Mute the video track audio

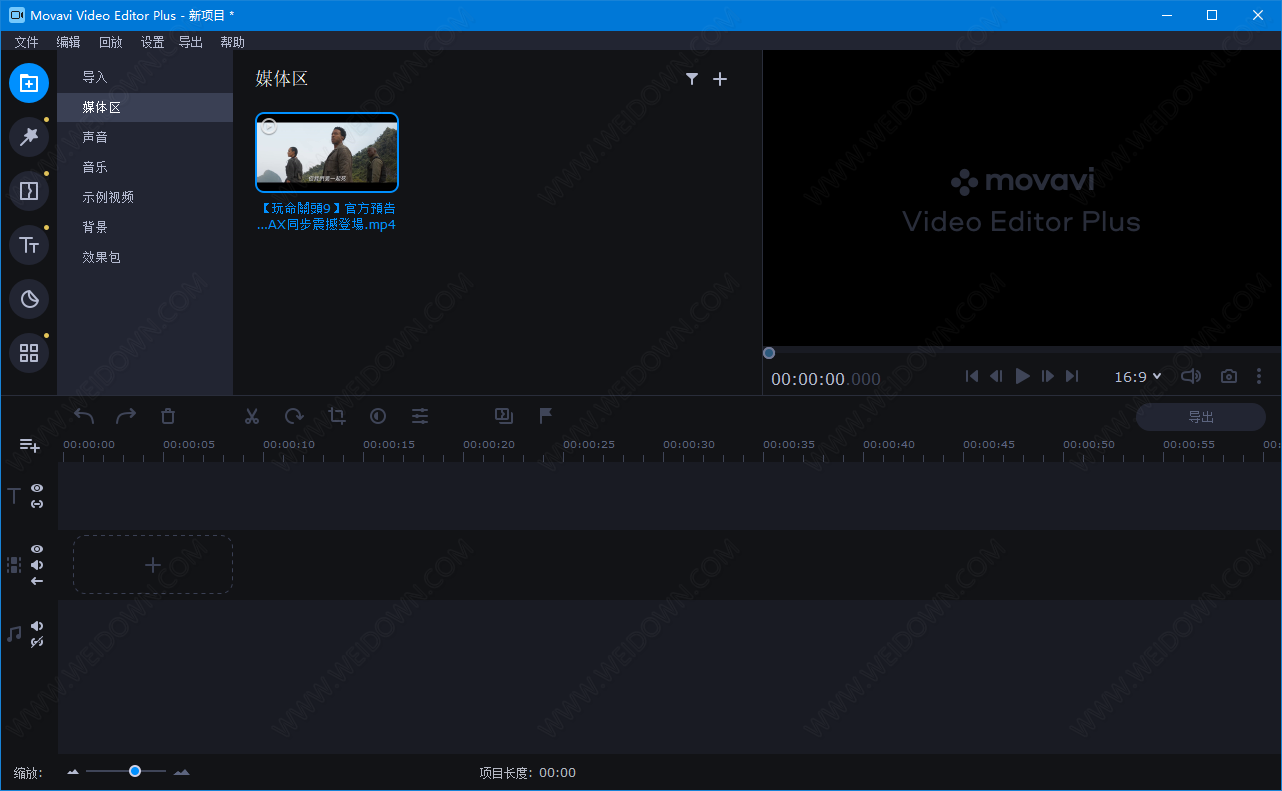pos(37,565)
